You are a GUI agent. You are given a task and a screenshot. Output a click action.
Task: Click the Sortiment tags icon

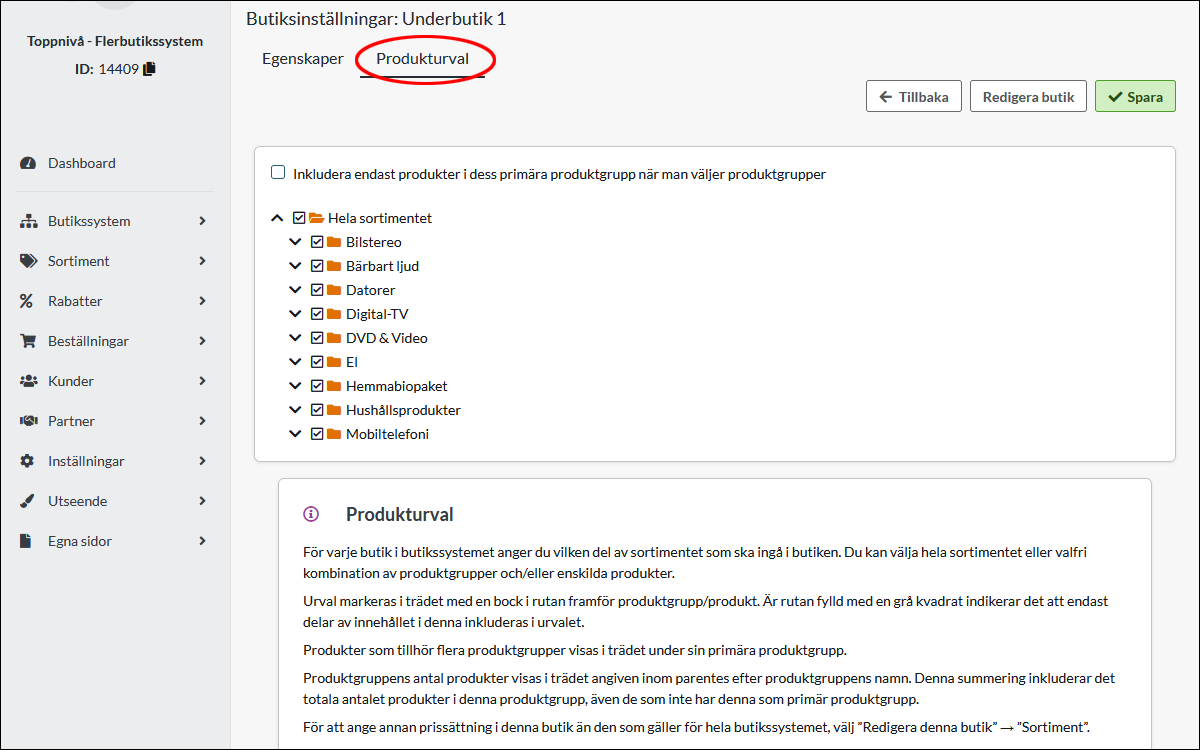tap(28, 261)
